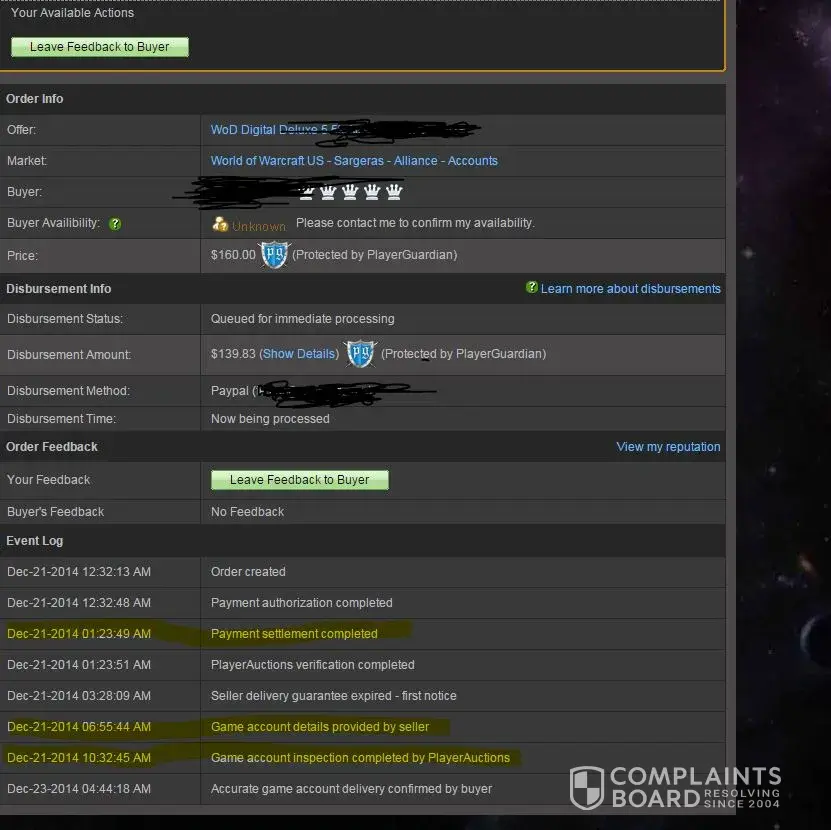The image size is (831, 830).
Task: Select the highlighted Payment settlement completed event
Action: 294,634
